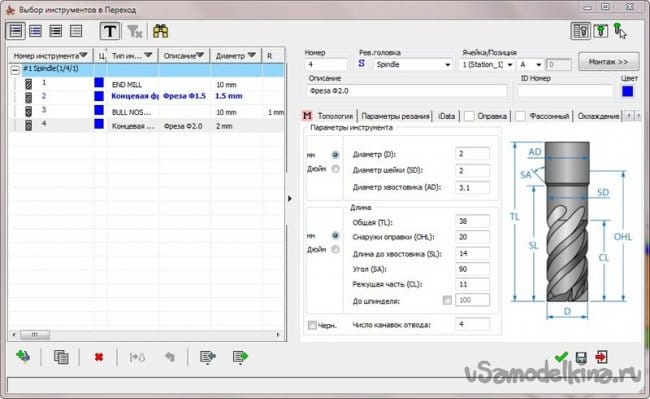Select Дюйм radio for length units
Image resolution: width=650 pixels, height=399 pixels.
pos(335,249)
